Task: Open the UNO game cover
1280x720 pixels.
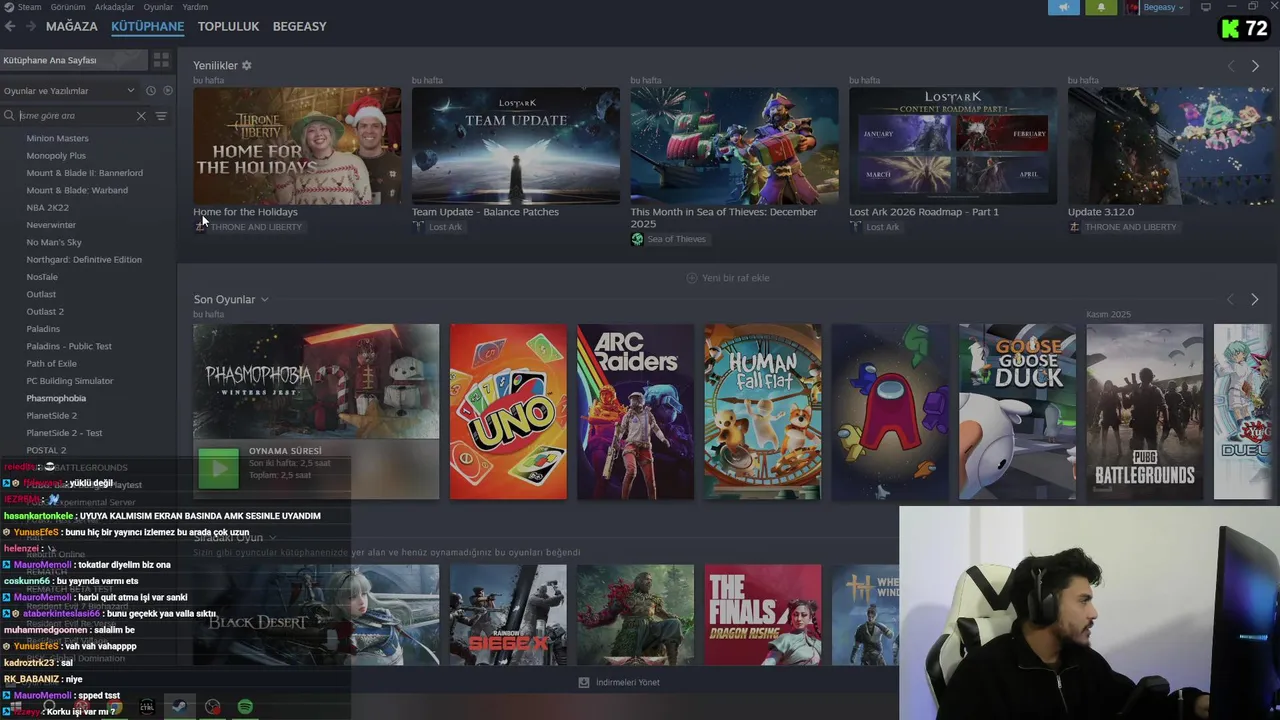Action: tap(508, 411)
